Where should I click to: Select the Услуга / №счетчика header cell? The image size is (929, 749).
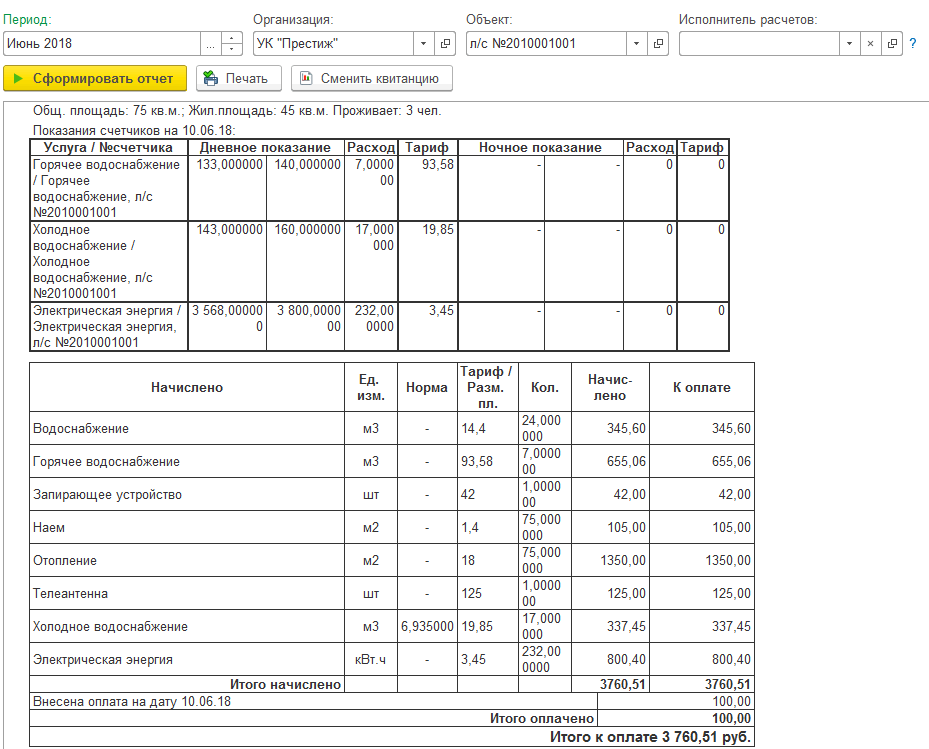108,147
